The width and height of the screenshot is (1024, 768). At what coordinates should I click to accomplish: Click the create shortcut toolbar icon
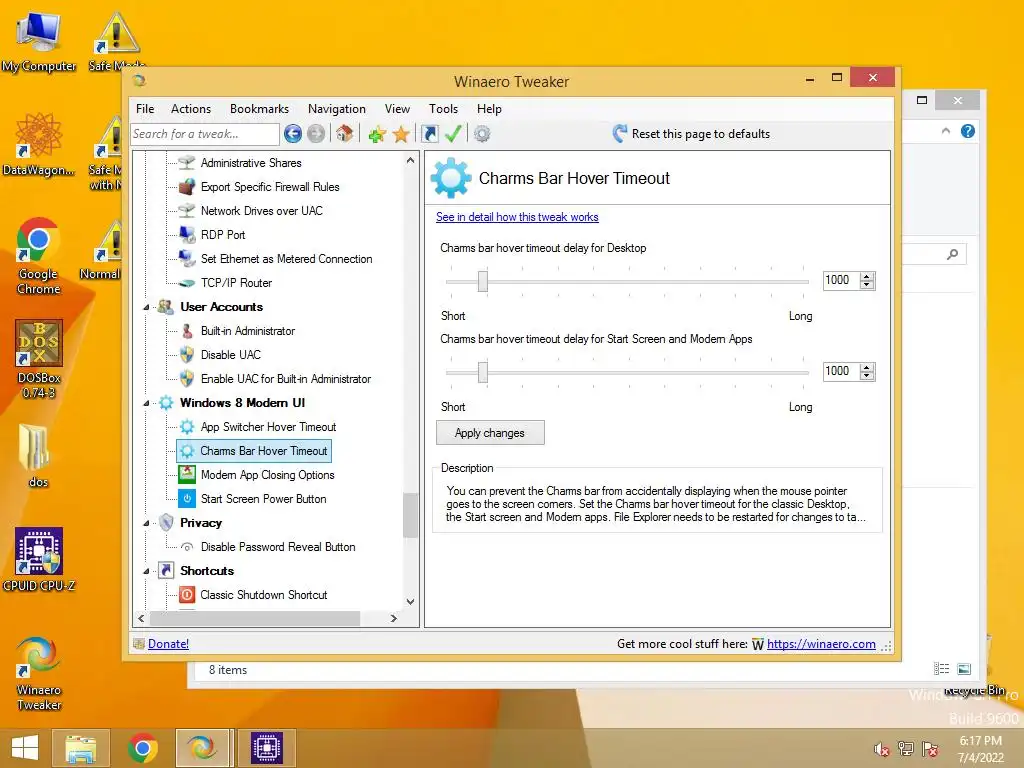pos(430,134)
